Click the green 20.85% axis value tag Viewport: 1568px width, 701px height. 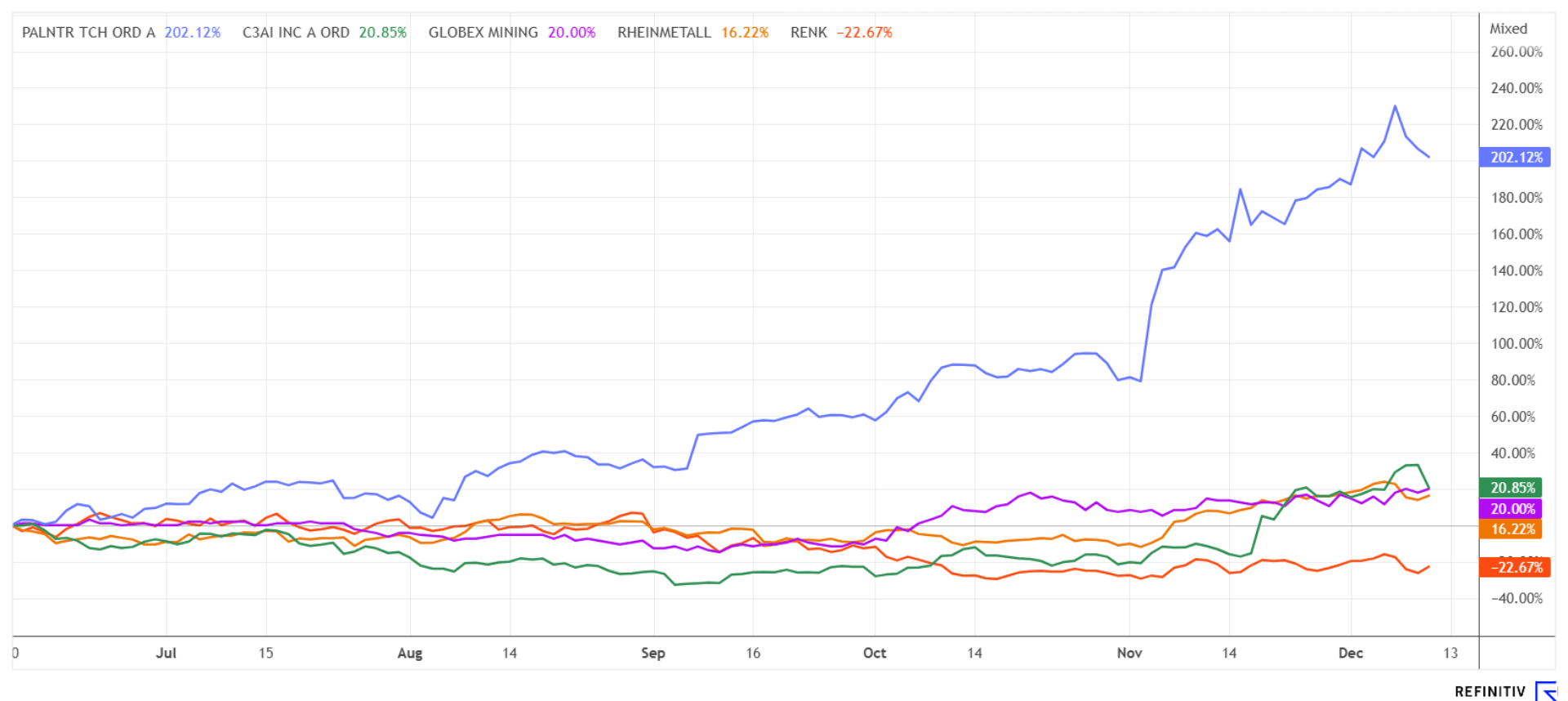click(1511, 488)
